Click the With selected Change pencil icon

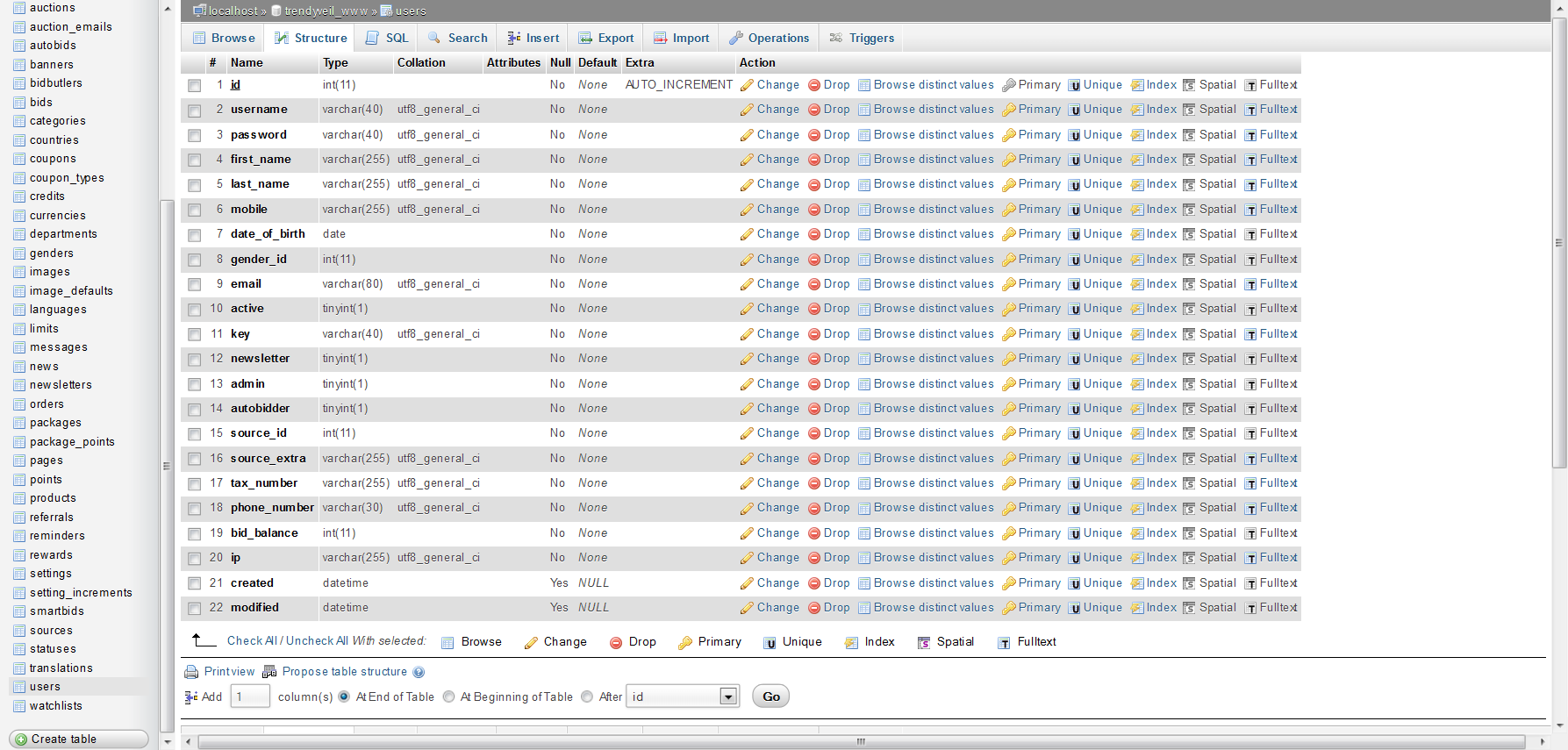[531, 643]
